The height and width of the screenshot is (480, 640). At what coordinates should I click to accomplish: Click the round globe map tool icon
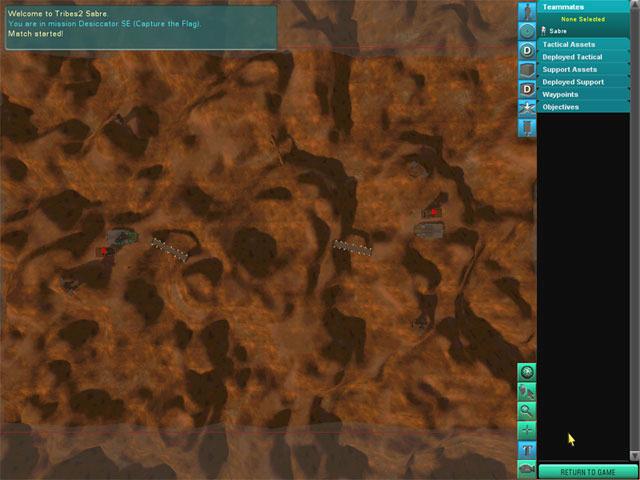click(x=527, y=373)
